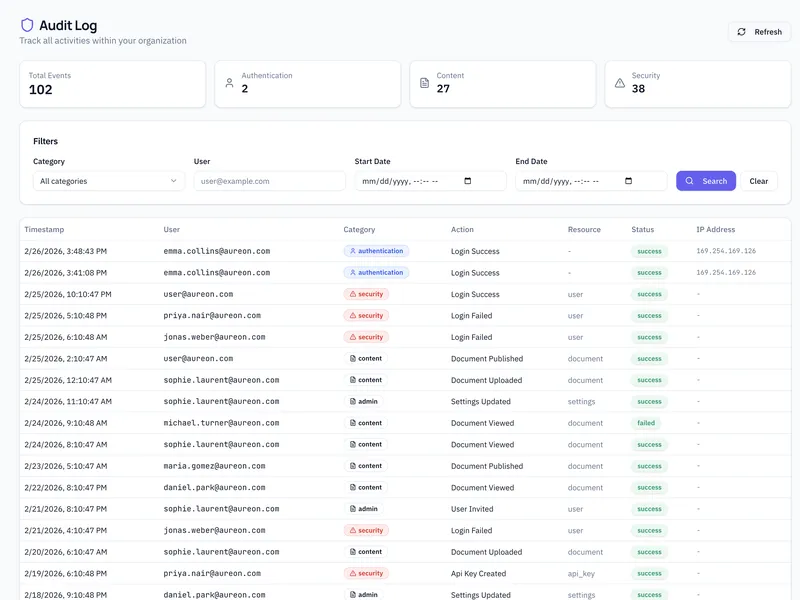Click the Action column header
This screenshot has width=800, height=600.
click(462, 230)
